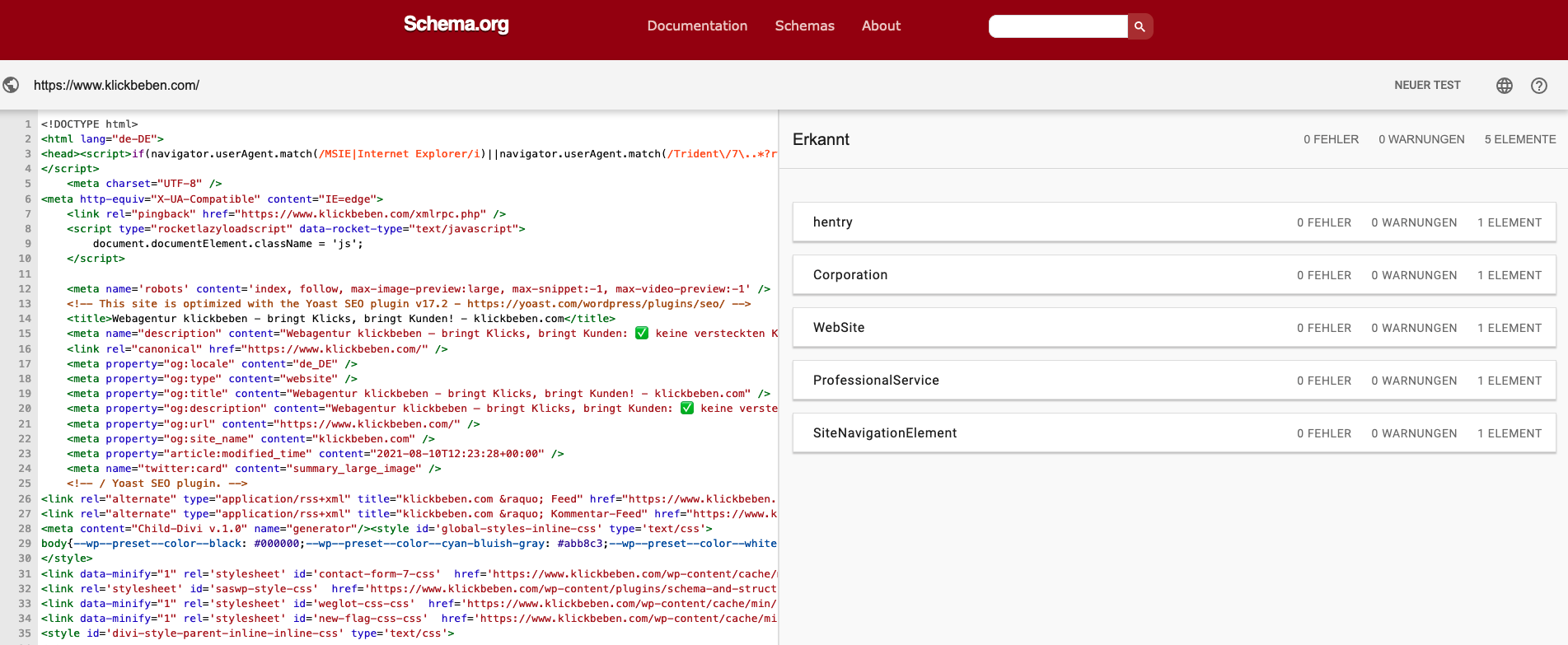The height and width of the screenshot is (645, 1568).
Task: Click the search magnifier button
Action: [1140, 26]
